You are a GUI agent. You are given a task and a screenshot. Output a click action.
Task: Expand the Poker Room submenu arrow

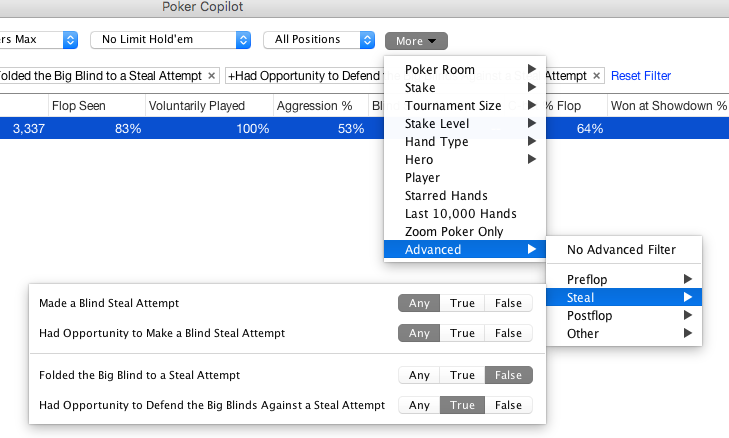[x=532, y=69]
